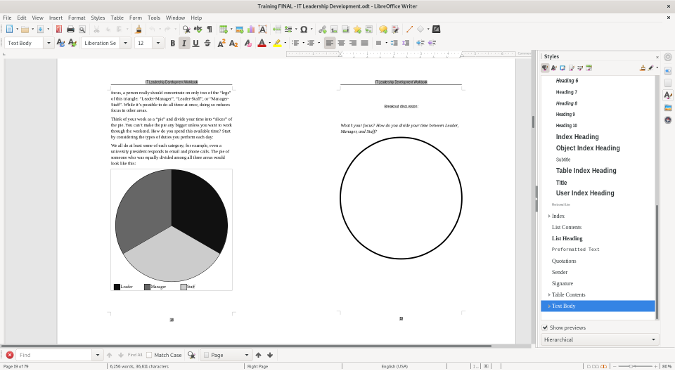Screen dimensions: 675x370
Task: Insert a table using toolbar icon
Action: coord(223,29)
